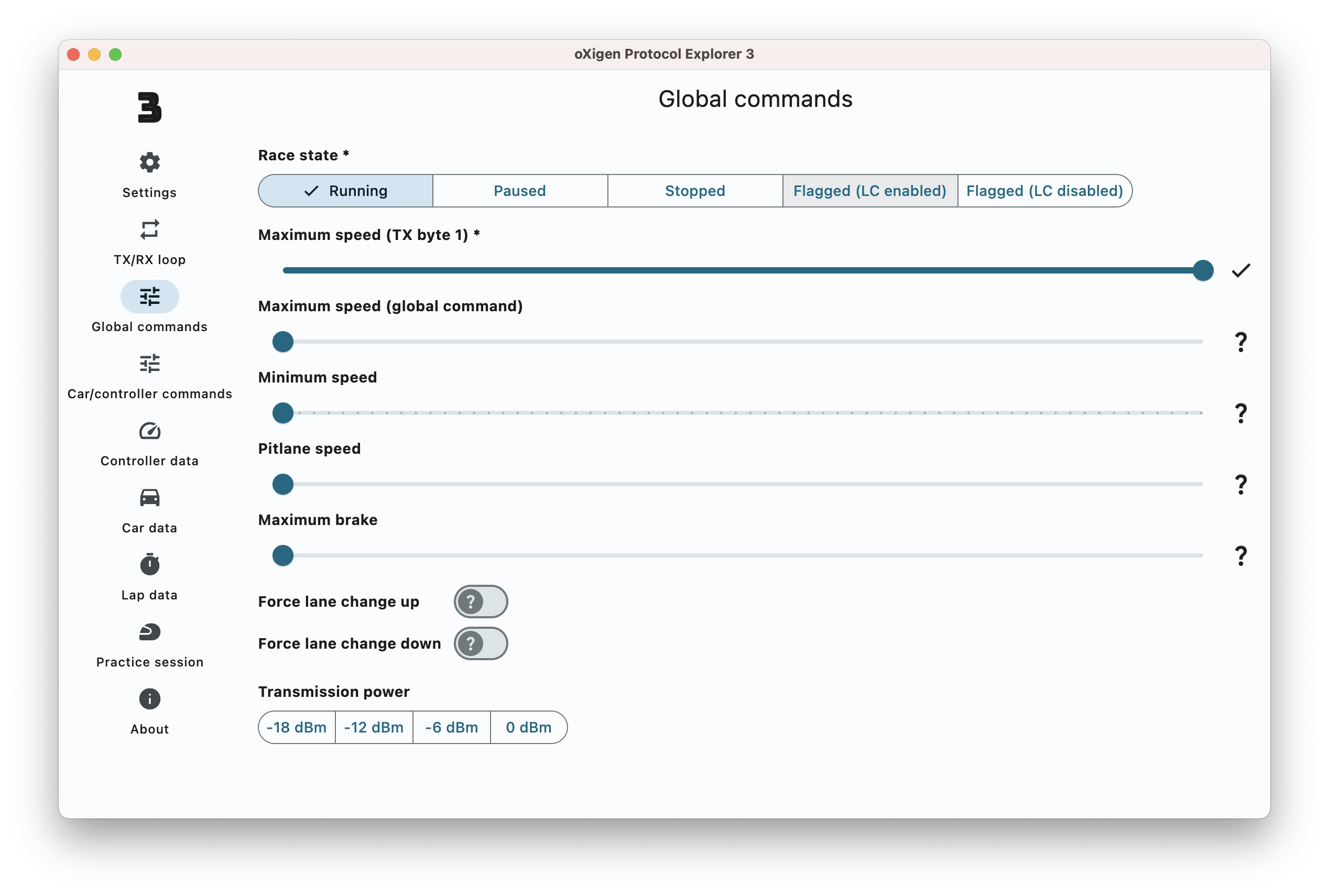
Task: Open Car/controller commands via its icon
Action: pyautogui.click(x=149, y=364)
